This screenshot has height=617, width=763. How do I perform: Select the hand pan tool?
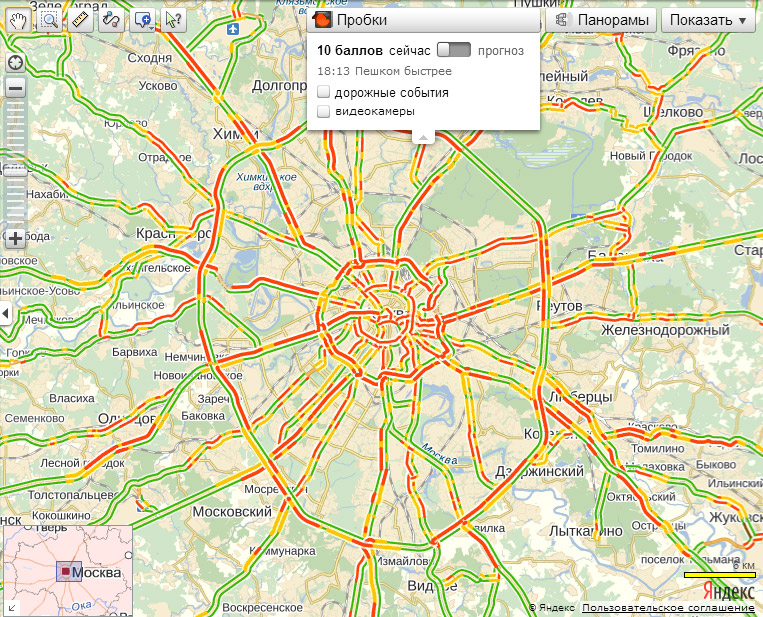18,19
